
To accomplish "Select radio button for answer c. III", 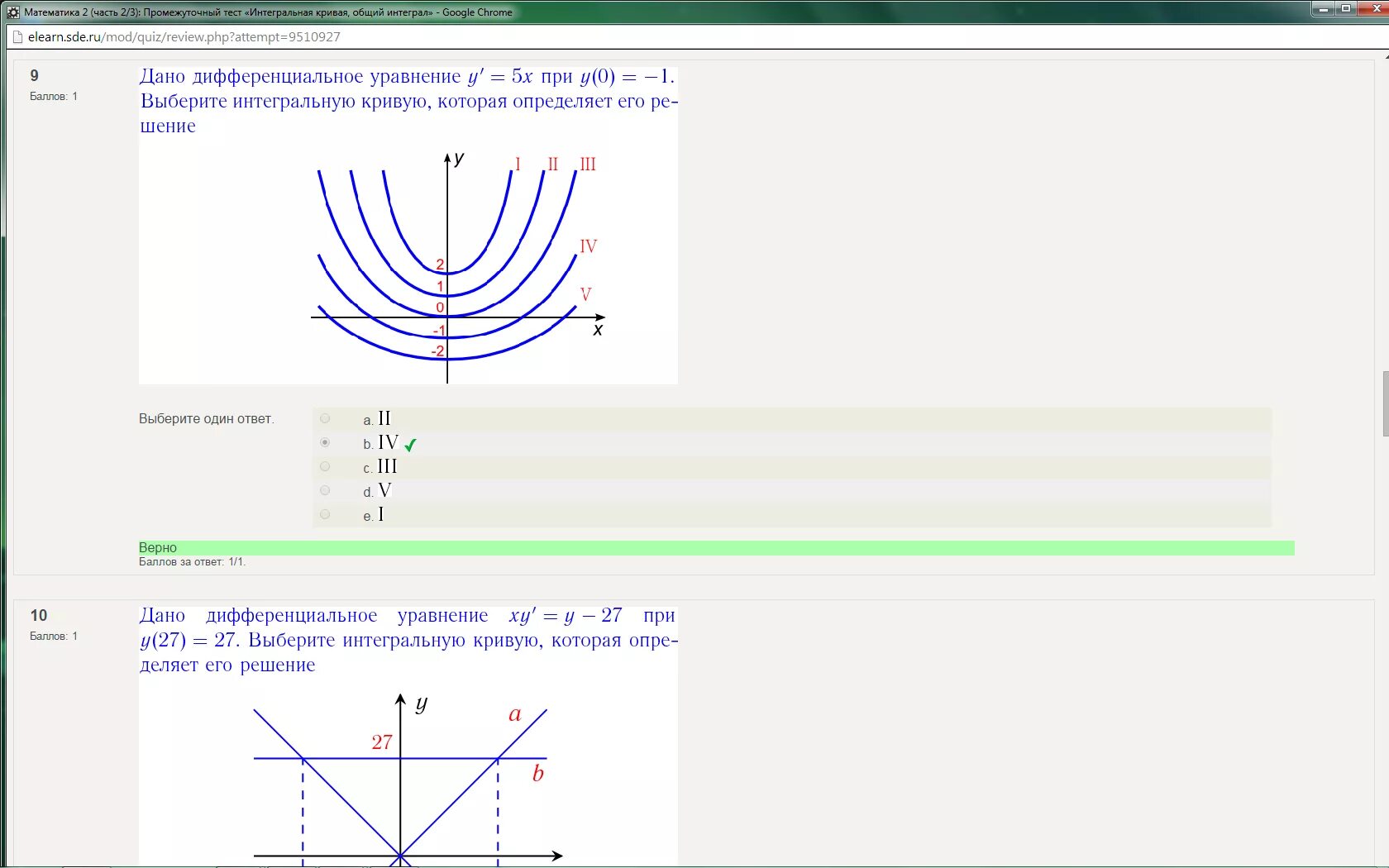I will coord(325,466).
